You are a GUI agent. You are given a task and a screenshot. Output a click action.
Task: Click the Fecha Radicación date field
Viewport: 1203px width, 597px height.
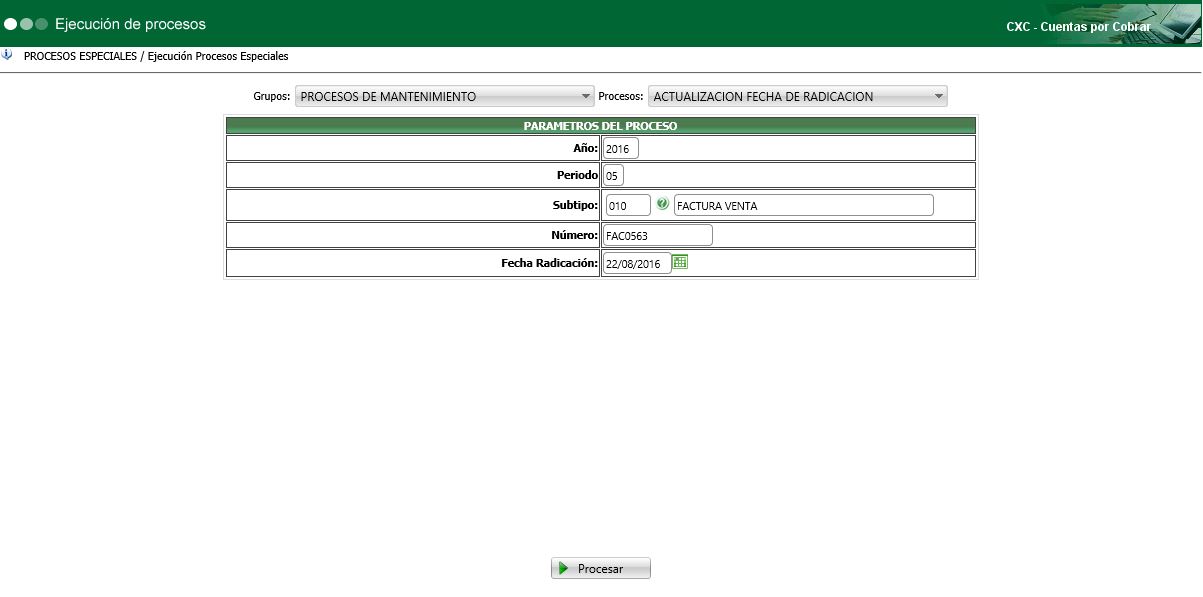[x=637, y=262]
